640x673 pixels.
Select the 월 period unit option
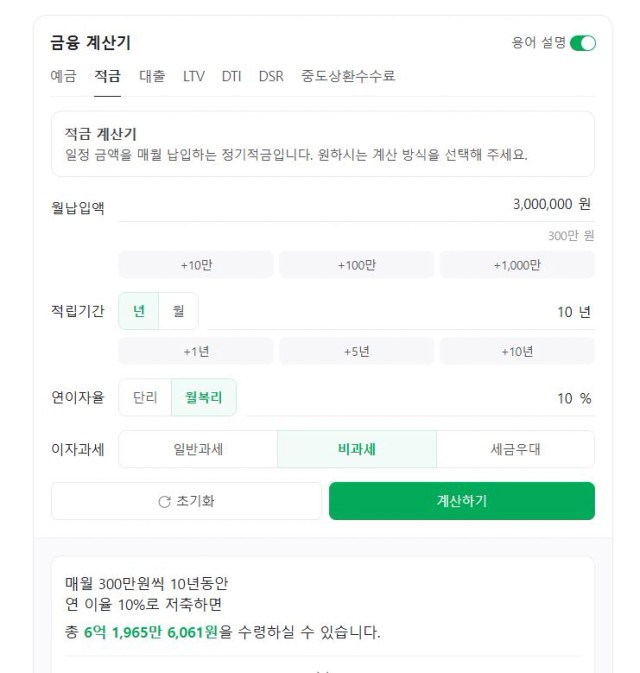(179, 311)
